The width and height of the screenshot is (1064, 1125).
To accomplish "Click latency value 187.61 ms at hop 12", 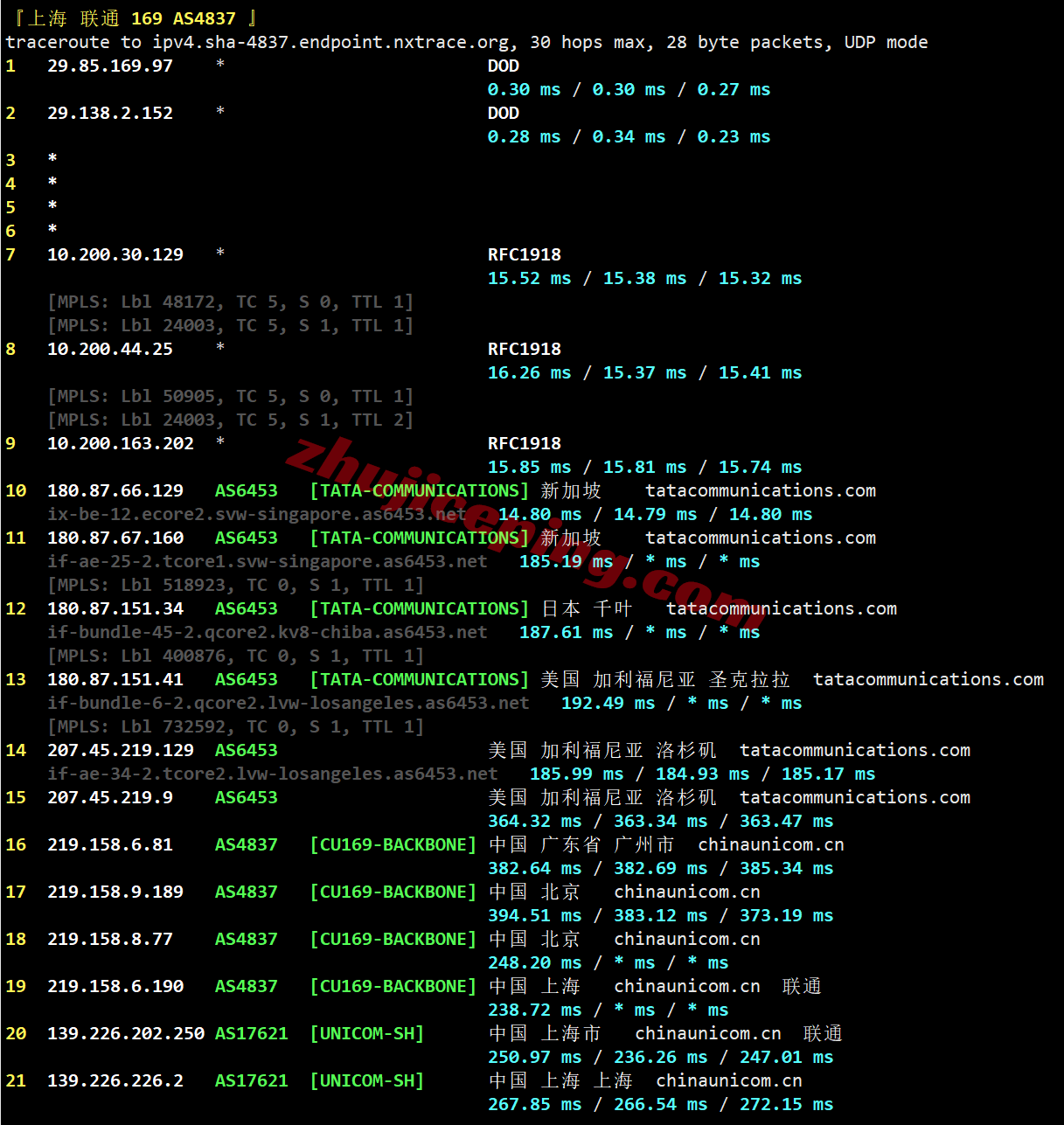I will 566,632.
